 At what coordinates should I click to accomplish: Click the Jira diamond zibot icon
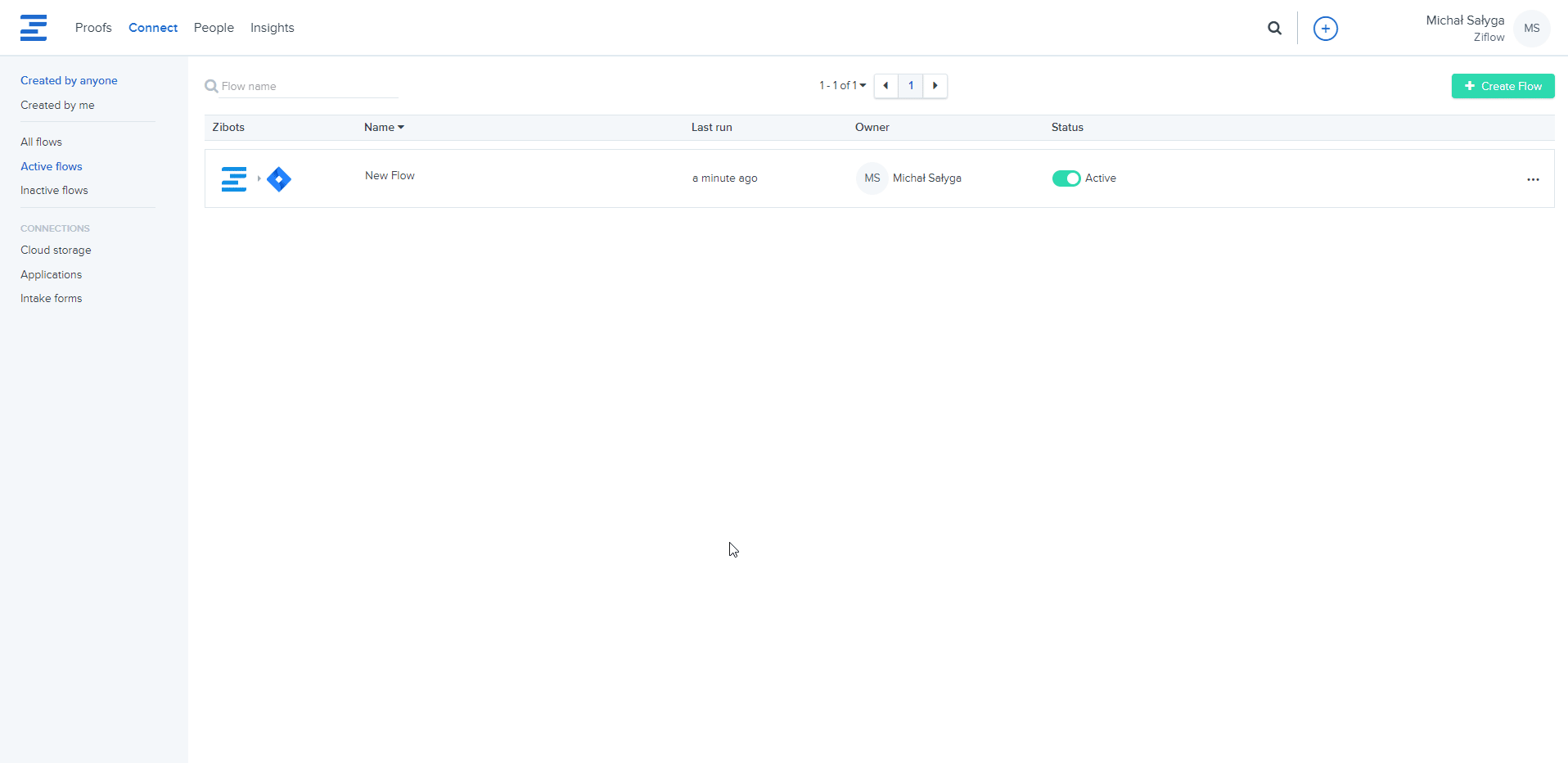[279, 178]
